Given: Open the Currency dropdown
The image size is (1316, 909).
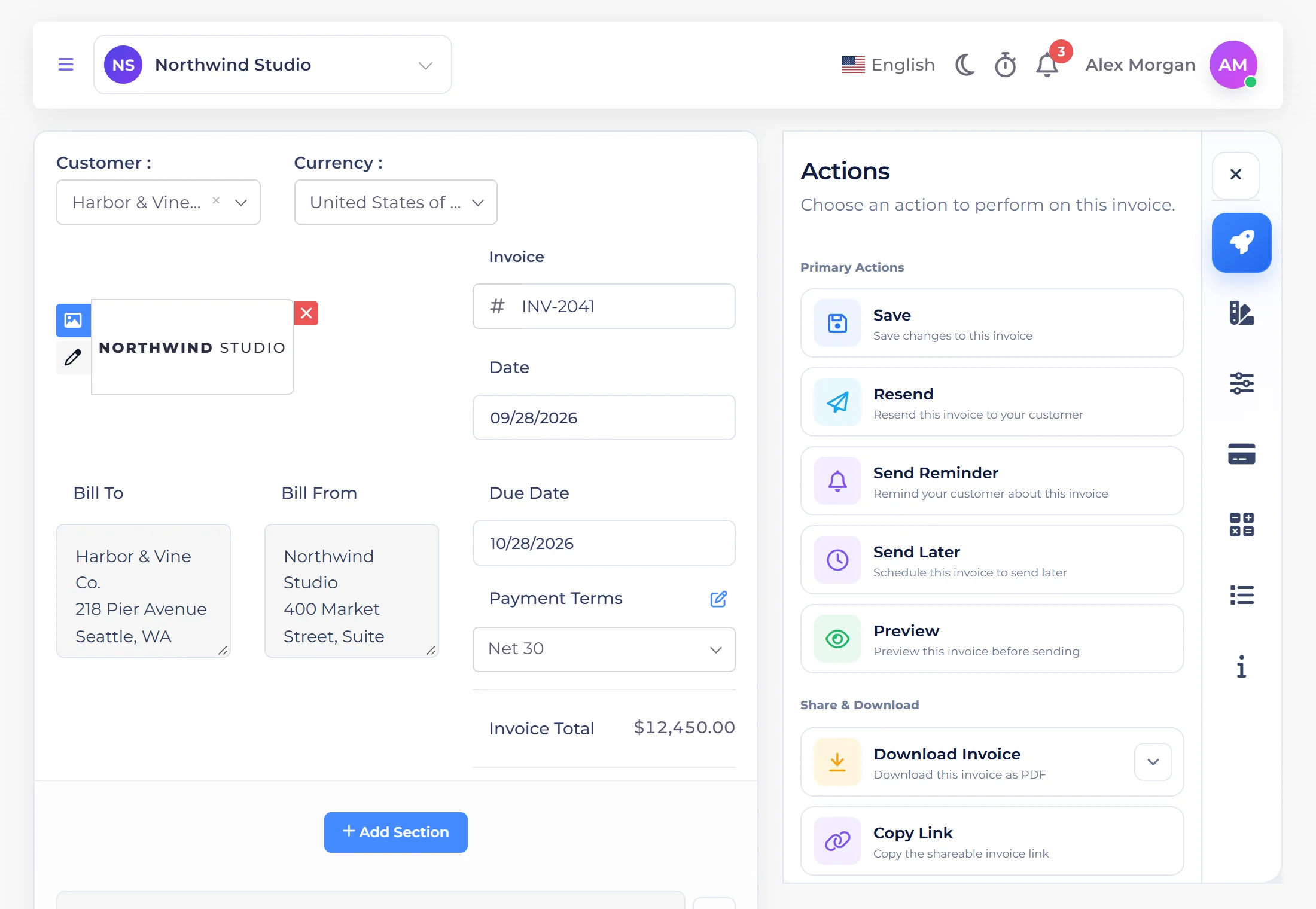Looking at the screenshot, I should click(x=396, y=202).
